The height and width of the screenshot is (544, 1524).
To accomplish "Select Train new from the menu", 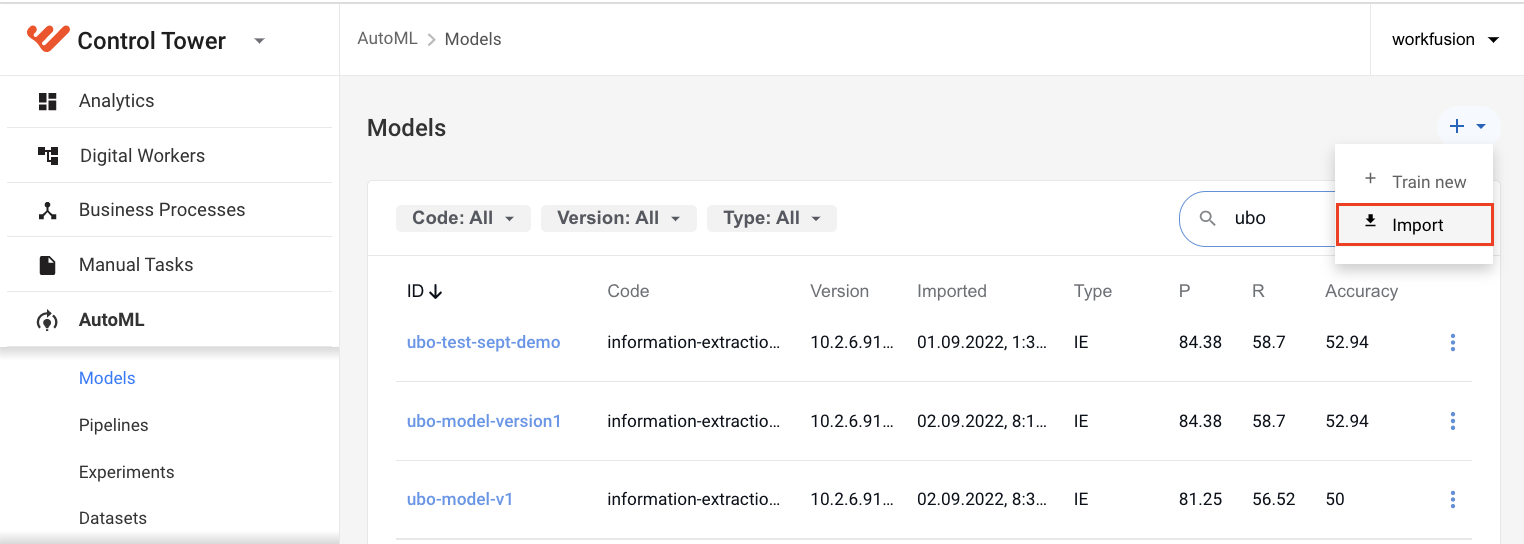I will tap(1414, 181).
